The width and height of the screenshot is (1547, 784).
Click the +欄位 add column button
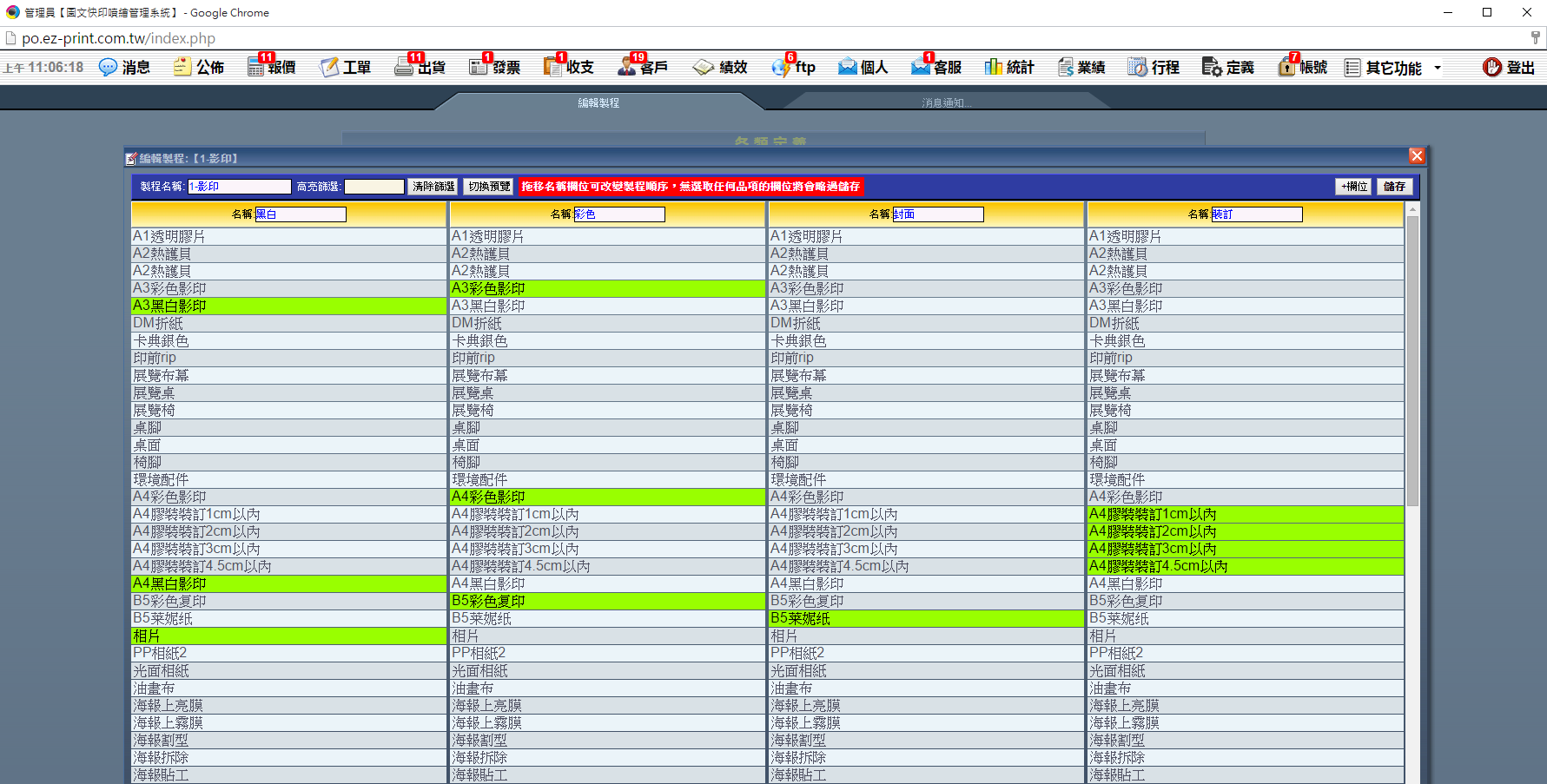pyautogui.click(x=1353, y=187)
